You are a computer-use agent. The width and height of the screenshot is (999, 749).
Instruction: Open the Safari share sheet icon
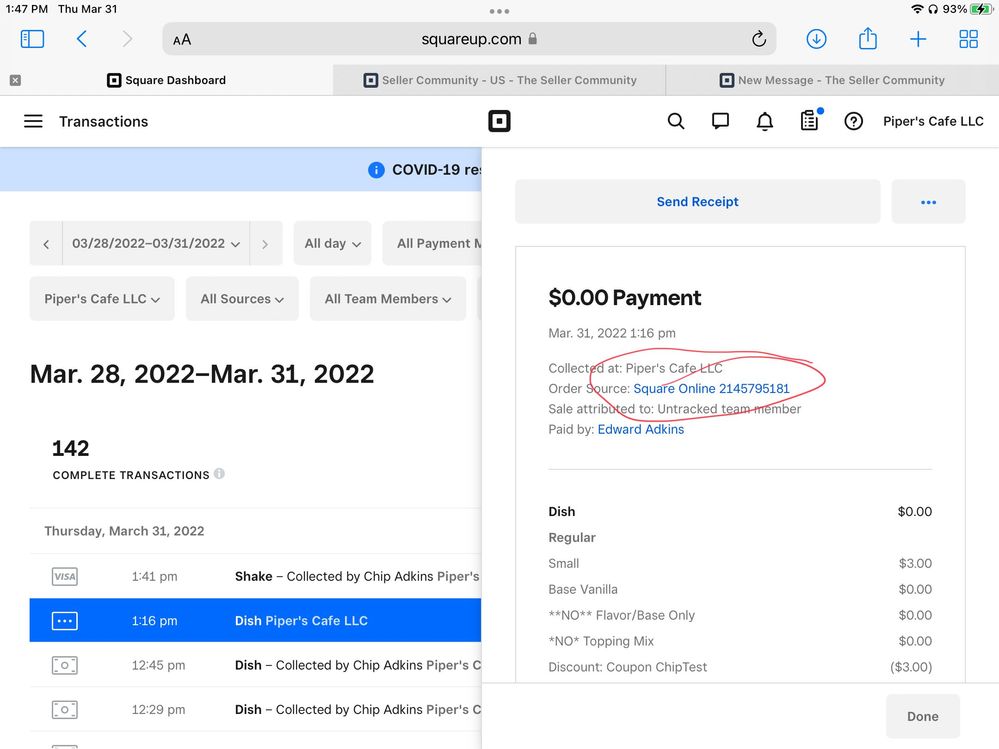[x=867, y=38]
